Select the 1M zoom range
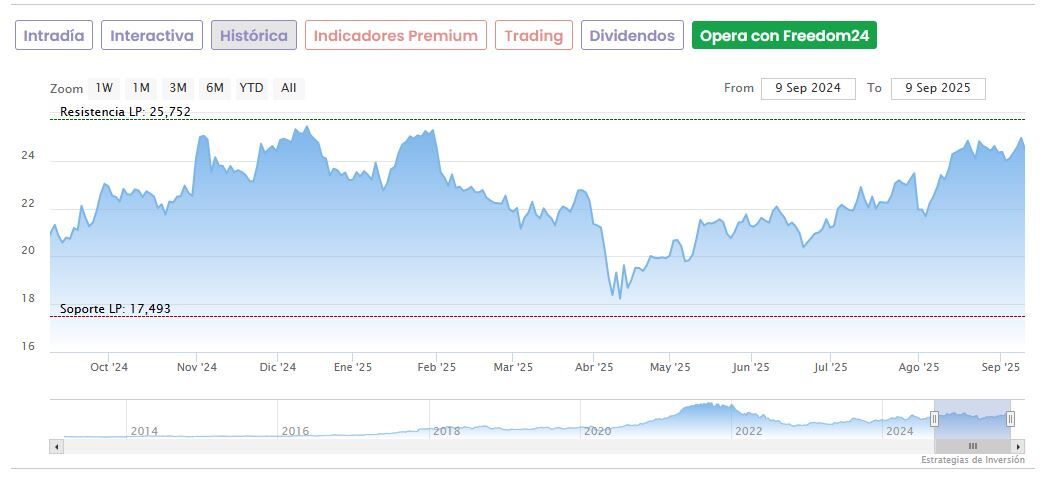 [x=141, y=88]
